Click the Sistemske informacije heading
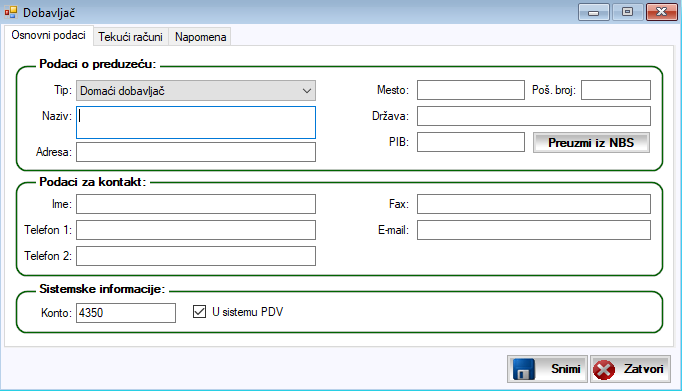 [x=102, y=289]
